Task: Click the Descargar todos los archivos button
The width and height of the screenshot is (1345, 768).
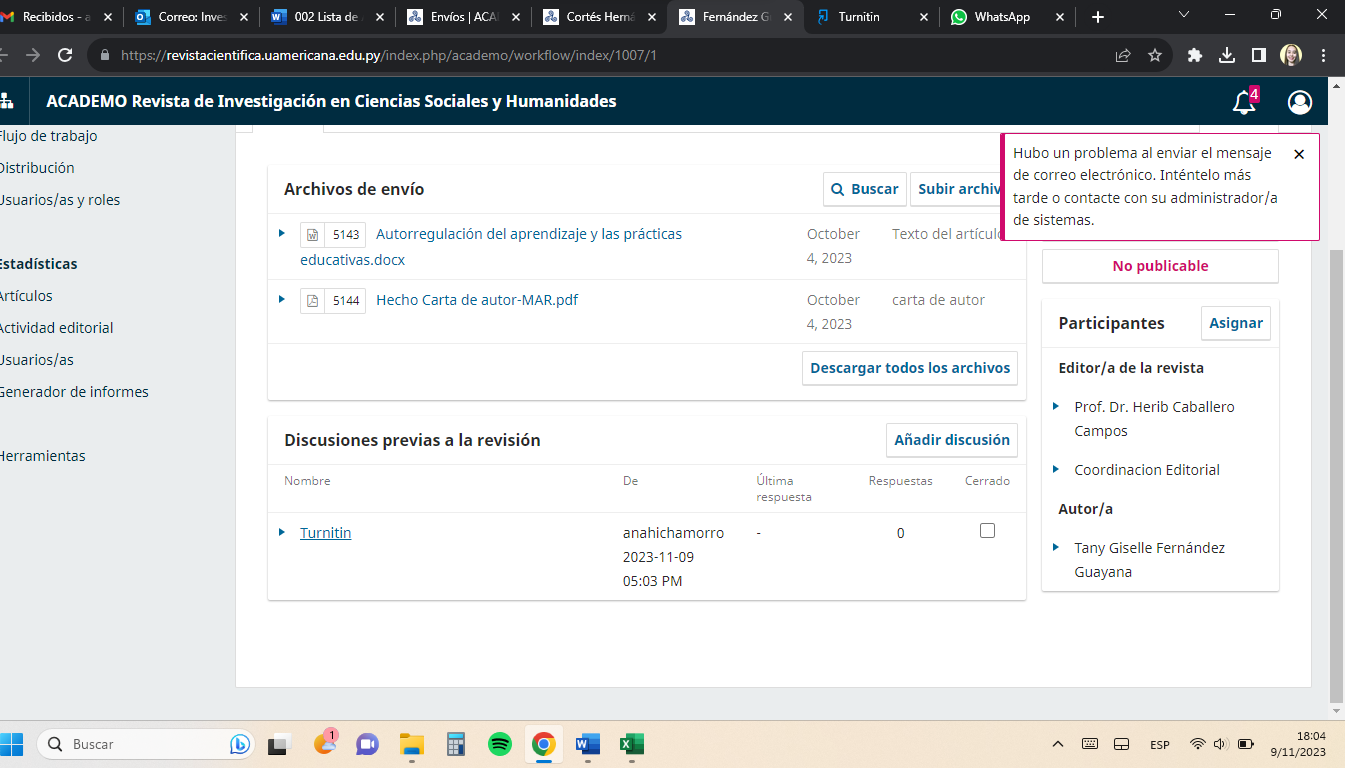Action: click(x=909, y=368)
